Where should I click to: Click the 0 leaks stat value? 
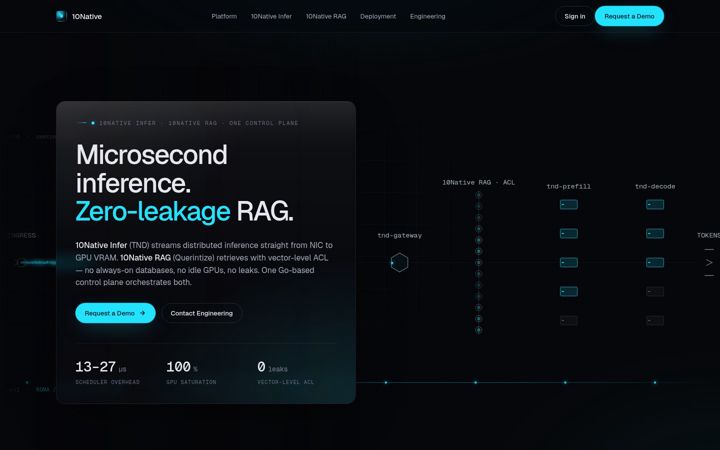(x=272, y=367)
